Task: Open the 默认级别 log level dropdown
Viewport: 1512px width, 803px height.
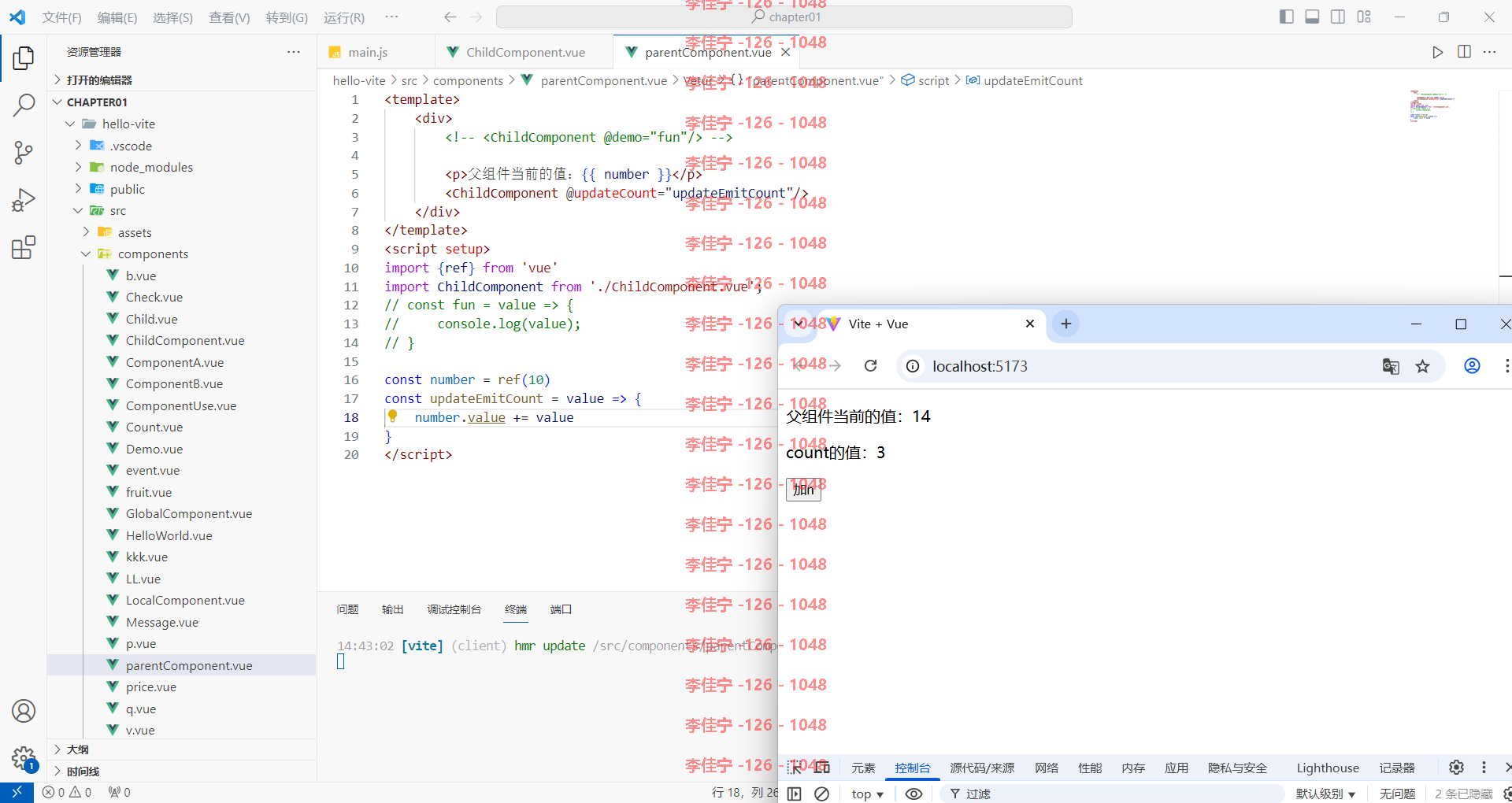Action: coord(1325,794)
